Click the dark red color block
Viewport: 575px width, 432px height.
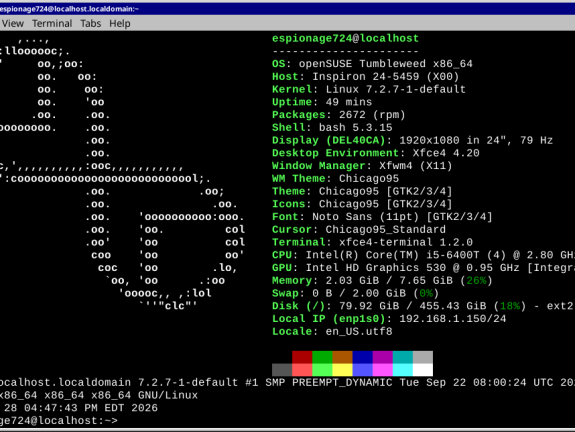(302, 357)
